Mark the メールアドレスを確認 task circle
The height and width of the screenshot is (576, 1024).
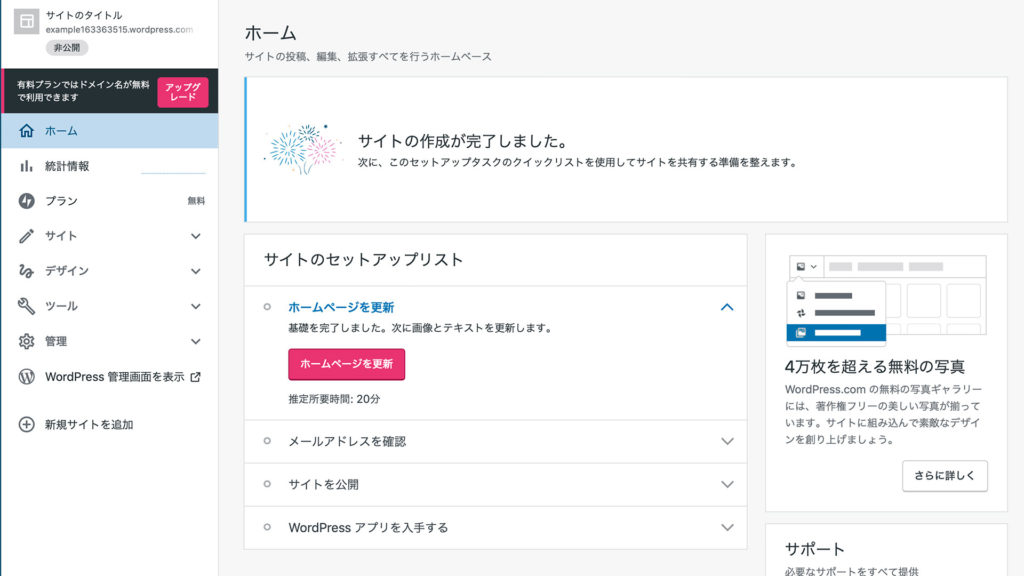[267, 441]
